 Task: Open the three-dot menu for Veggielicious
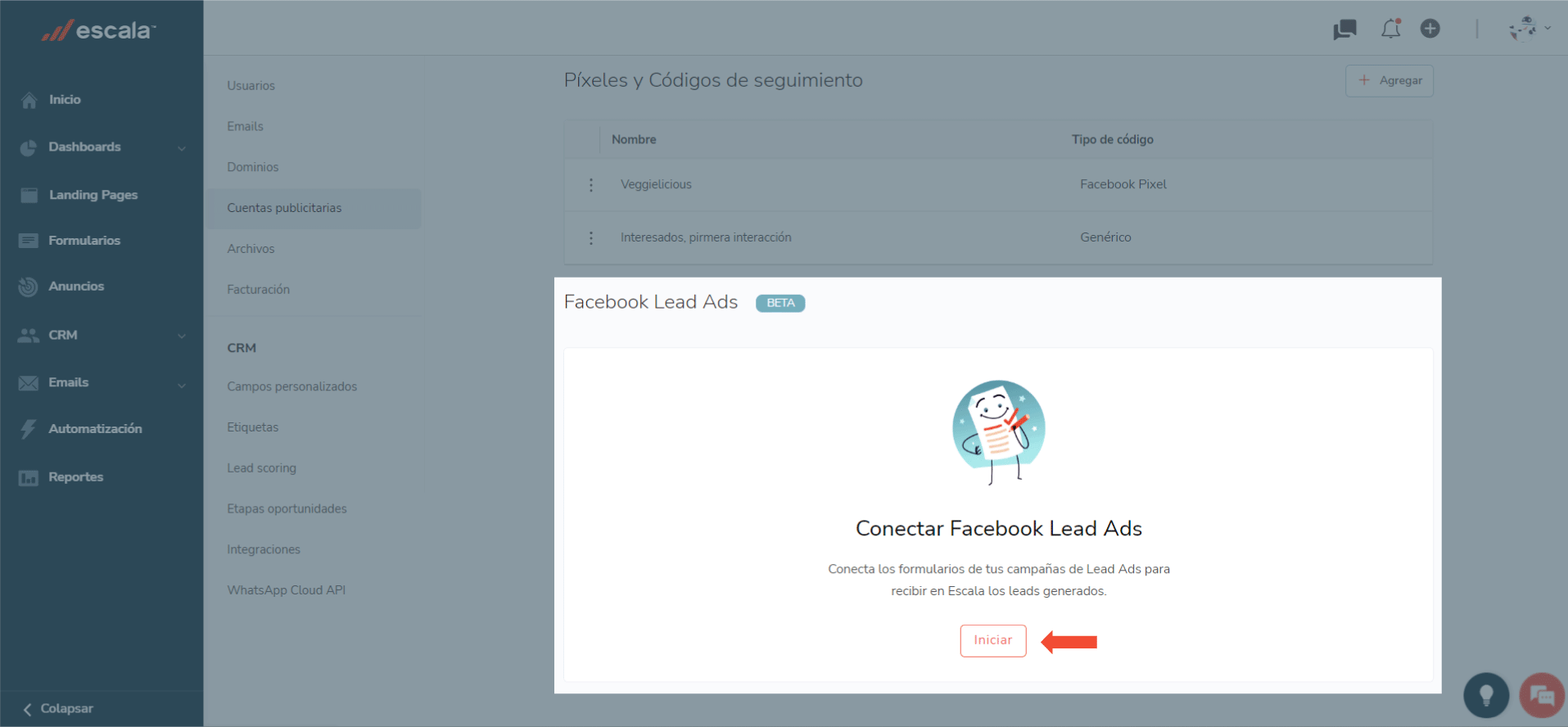point(591,185)
